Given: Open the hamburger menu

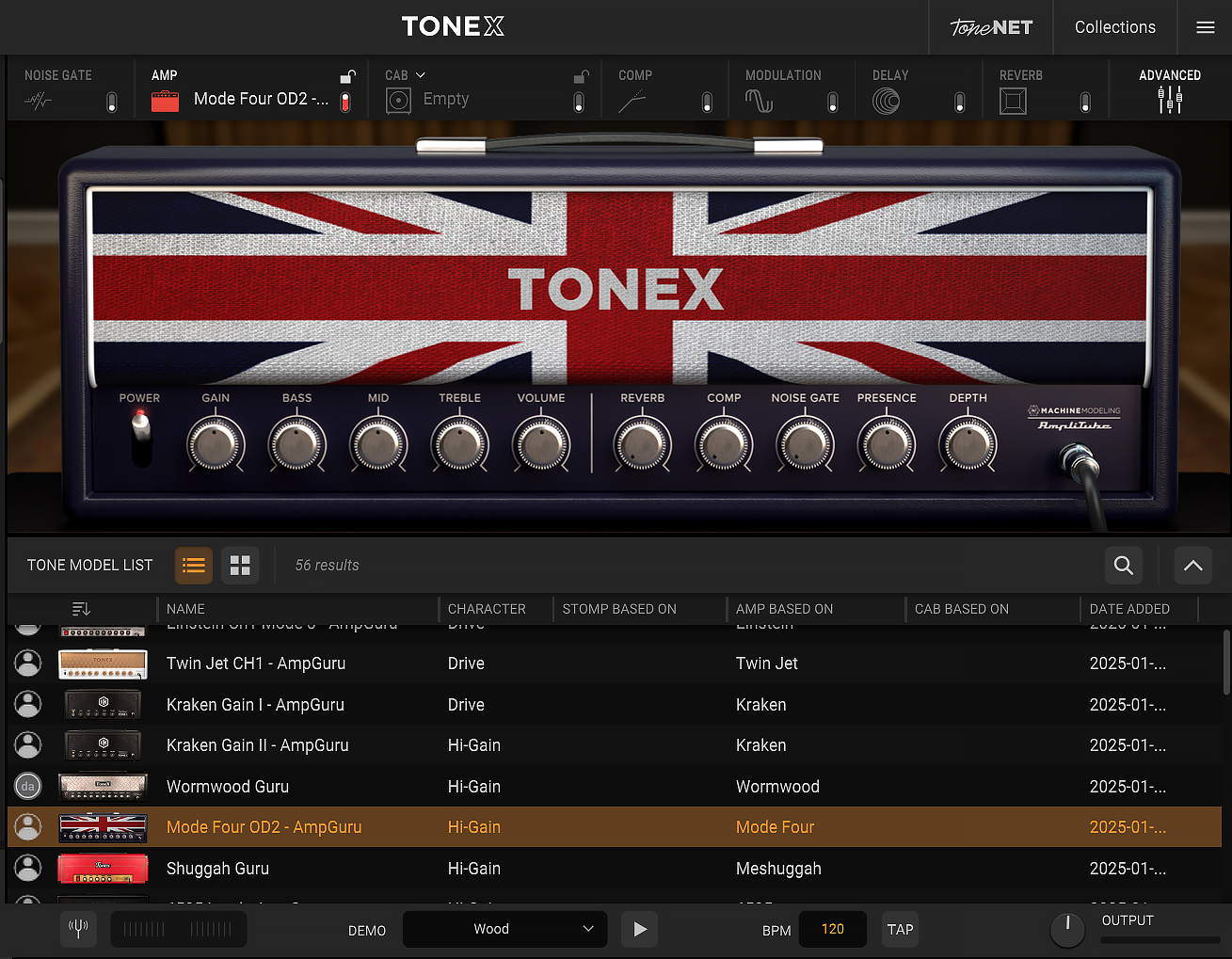Looking at the screenshot, I should 1205,27.
